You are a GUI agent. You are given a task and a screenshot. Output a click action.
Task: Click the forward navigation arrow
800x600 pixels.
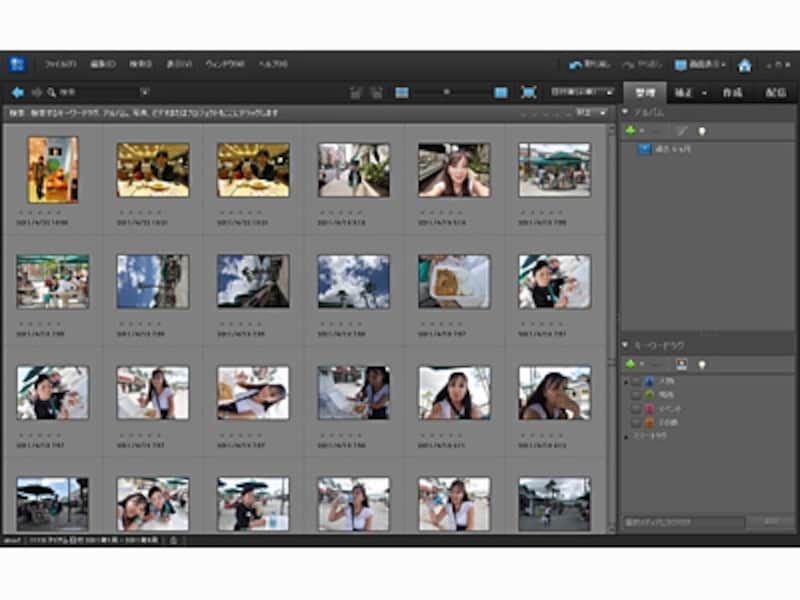tap(37, 92)
